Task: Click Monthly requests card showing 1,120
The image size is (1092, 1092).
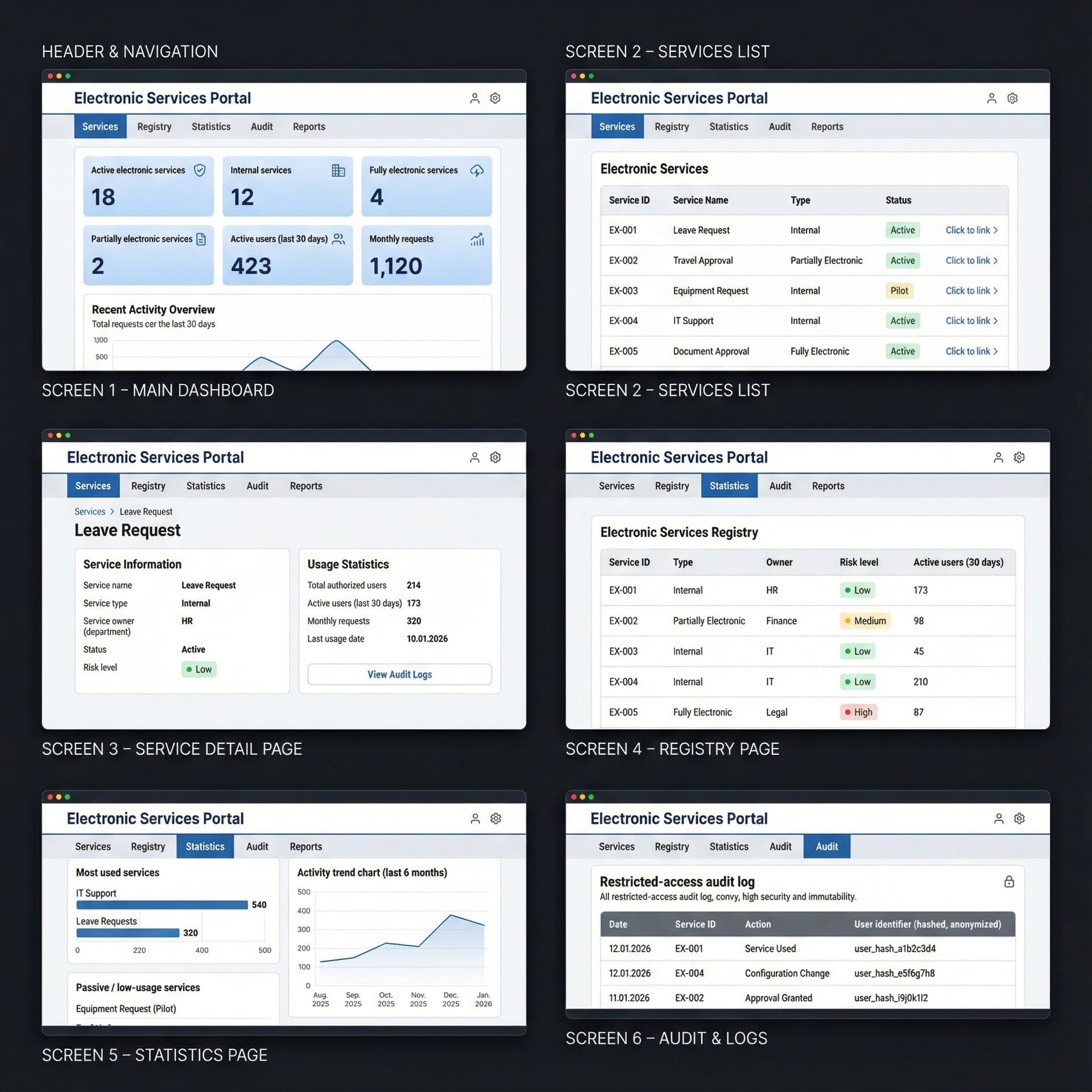Action: 427,255
